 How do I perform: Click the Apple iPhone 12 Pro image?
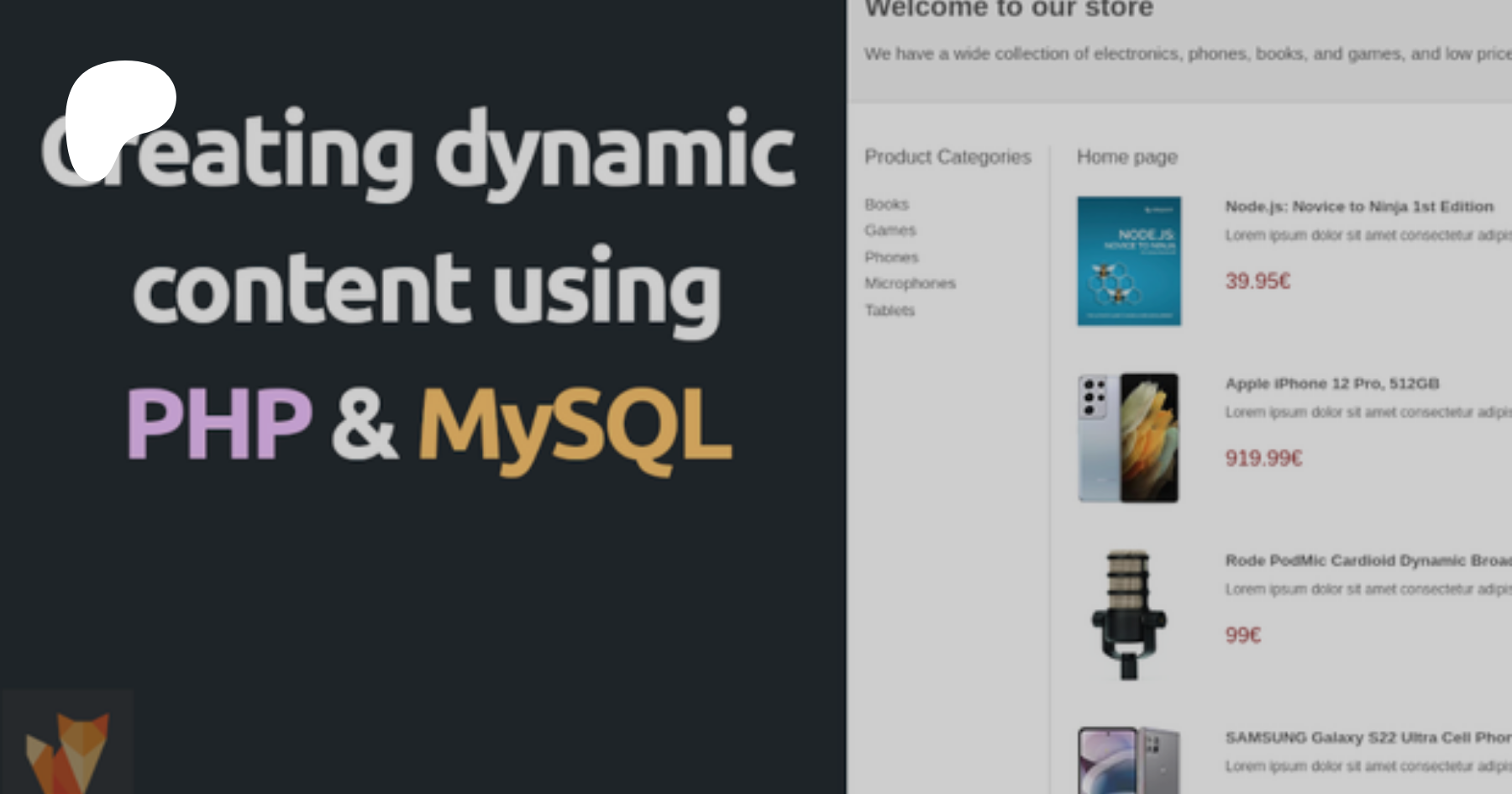[1129, 438]
